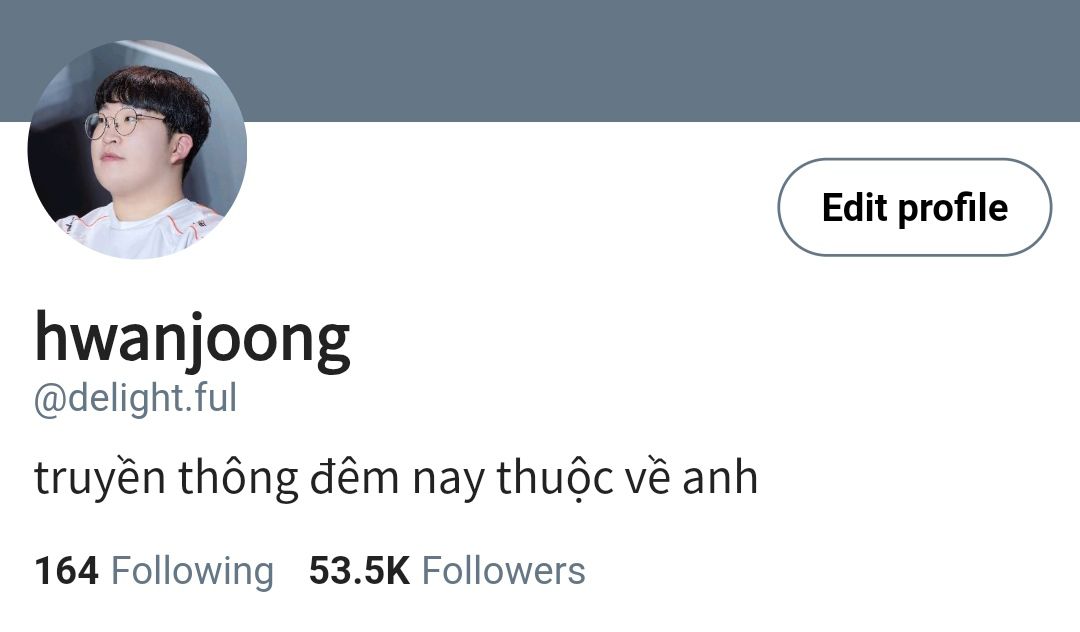
Task: Select the Vietnamese bio text line
Action: pos(396,477)
